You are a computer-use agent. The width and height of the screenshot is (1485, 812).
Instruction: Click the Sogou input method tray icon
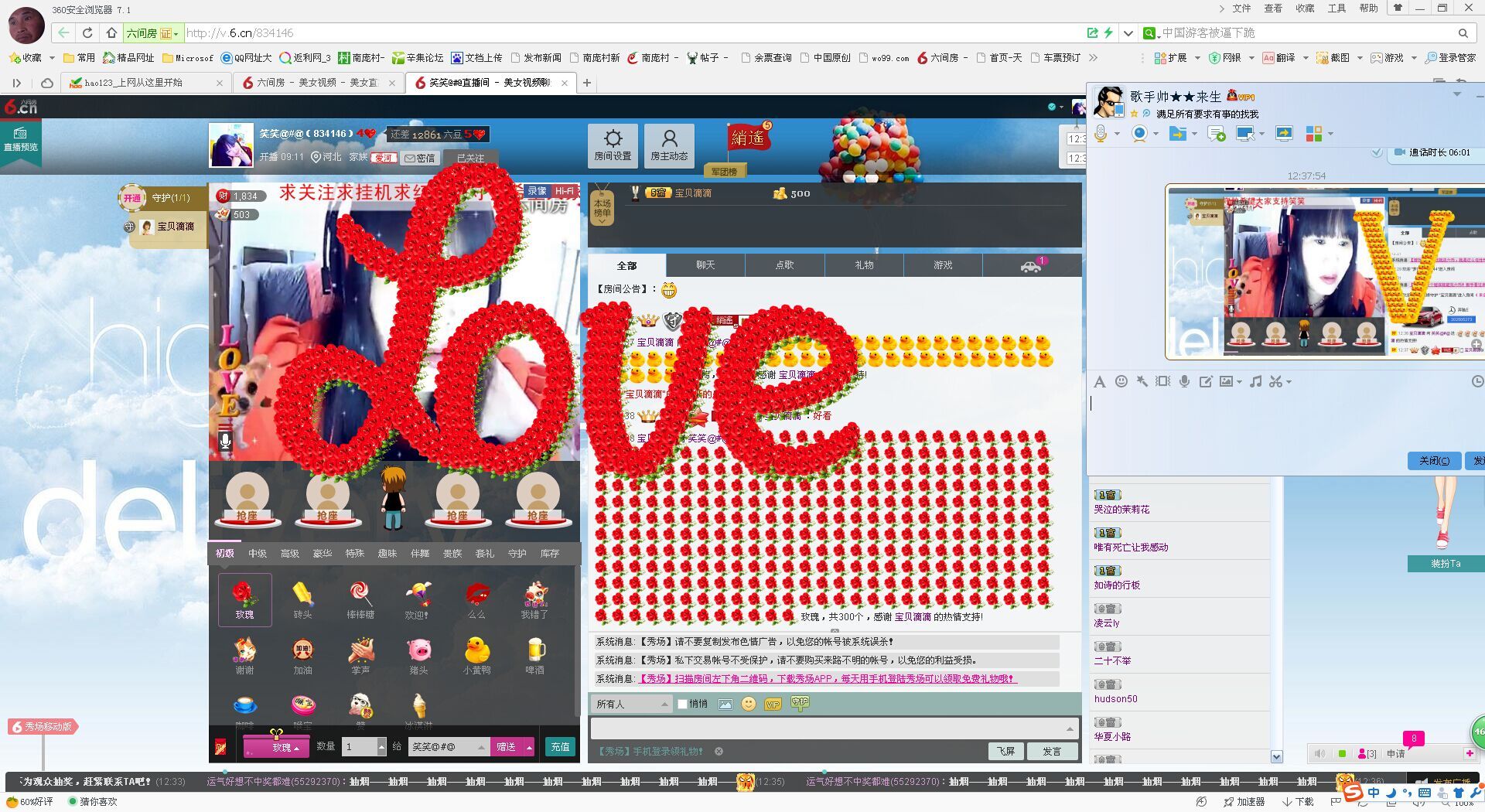tap(1353, 791)
